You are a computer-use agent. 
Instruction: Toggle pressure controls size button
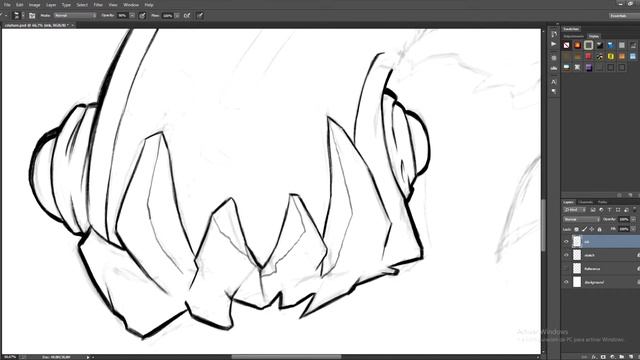(200, 16)
